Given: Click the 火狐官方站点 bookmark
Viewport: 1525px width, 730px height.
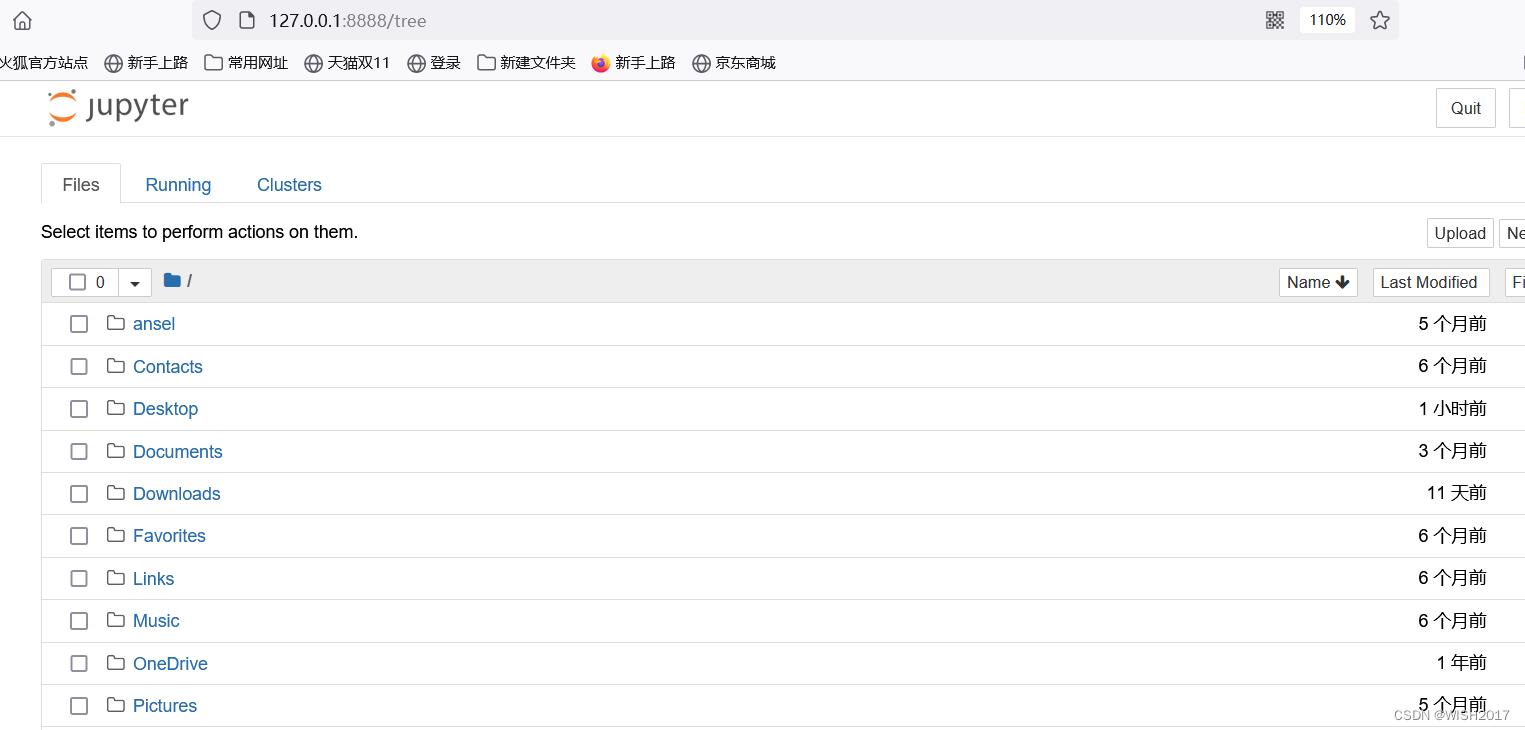Looking at the screenshot, I should 44,63.
